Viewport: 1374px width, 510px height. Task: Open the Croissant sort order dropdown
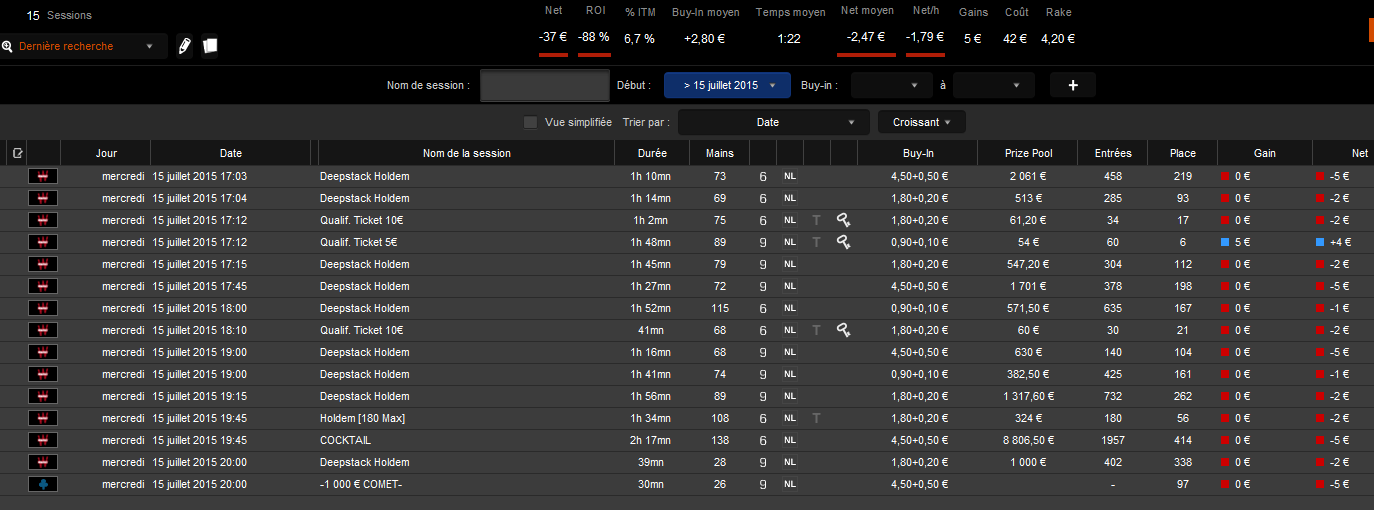tap(922, 122)
